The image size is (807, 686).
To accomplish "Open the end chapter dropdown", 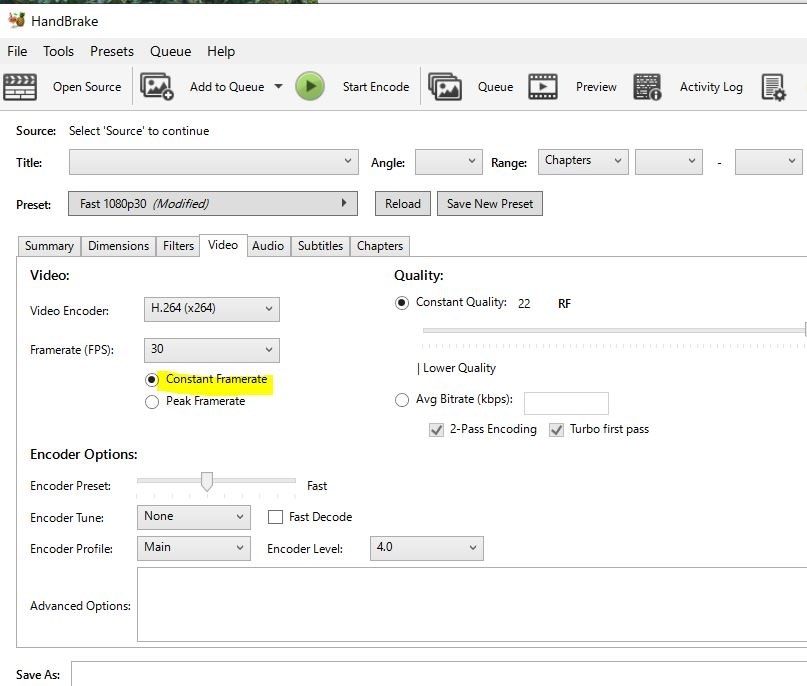I will [x=768, y=162].
